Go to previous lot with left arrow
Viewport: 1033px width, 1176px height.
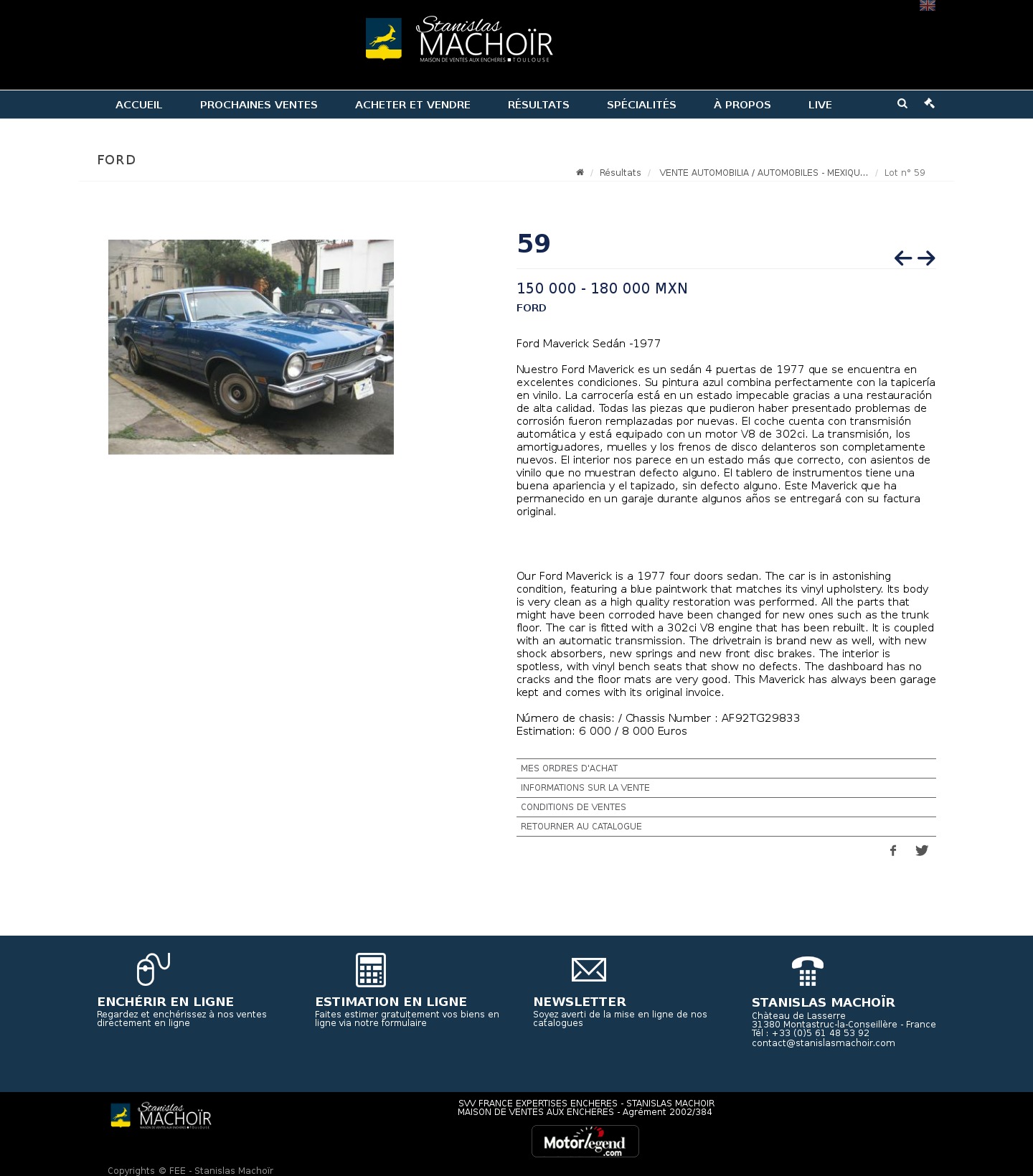[x=903, y=258]
